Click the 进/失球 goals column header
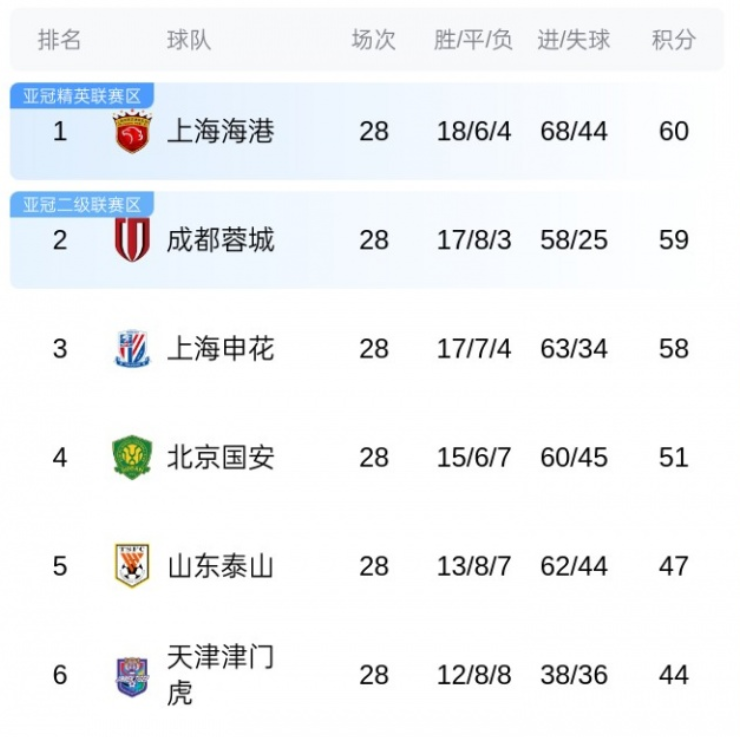The height and width of the screenshot is (737, 740). point(573,40)
